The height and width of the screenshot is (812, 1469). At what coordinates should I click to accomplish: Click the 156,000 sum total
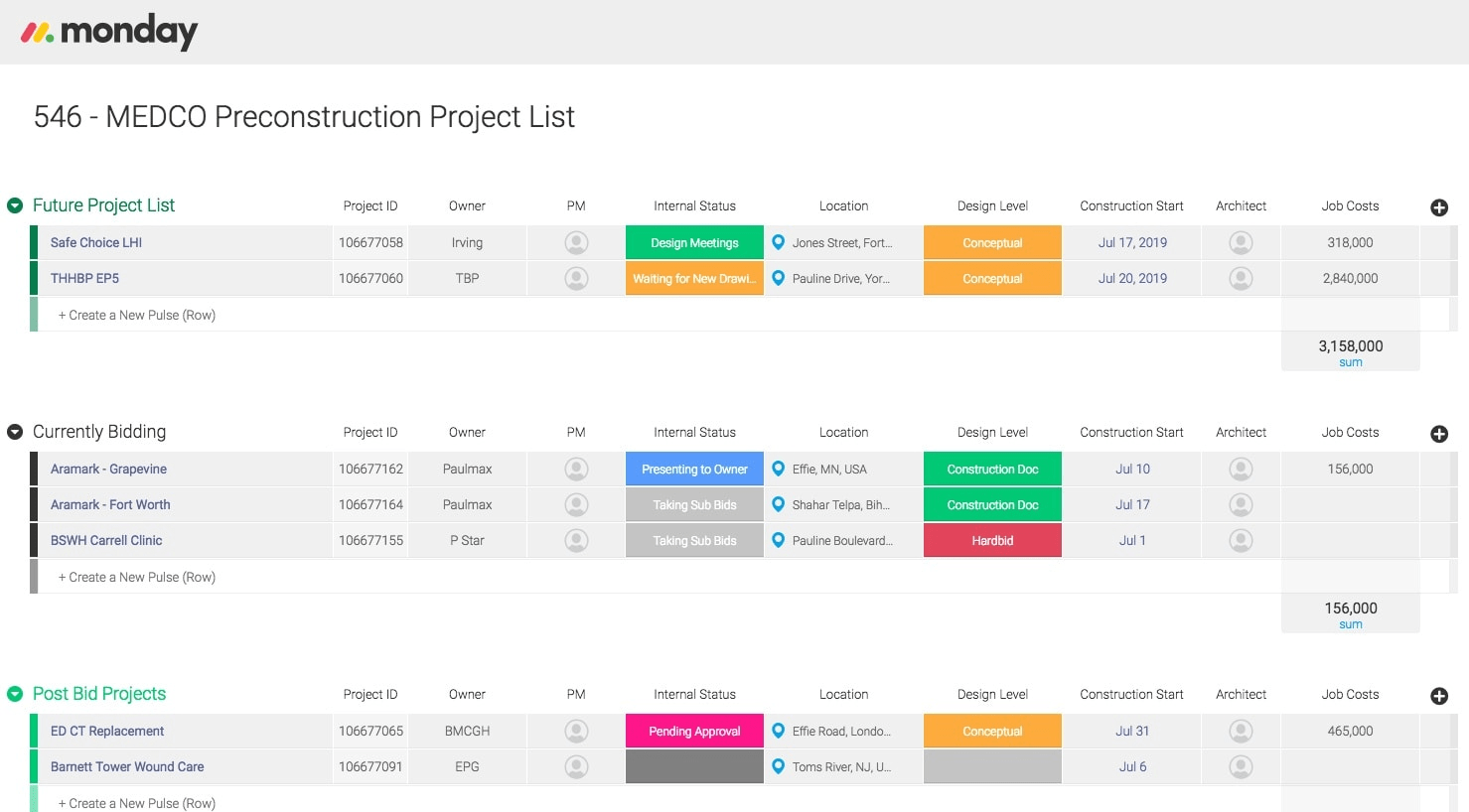[1351, 609]
